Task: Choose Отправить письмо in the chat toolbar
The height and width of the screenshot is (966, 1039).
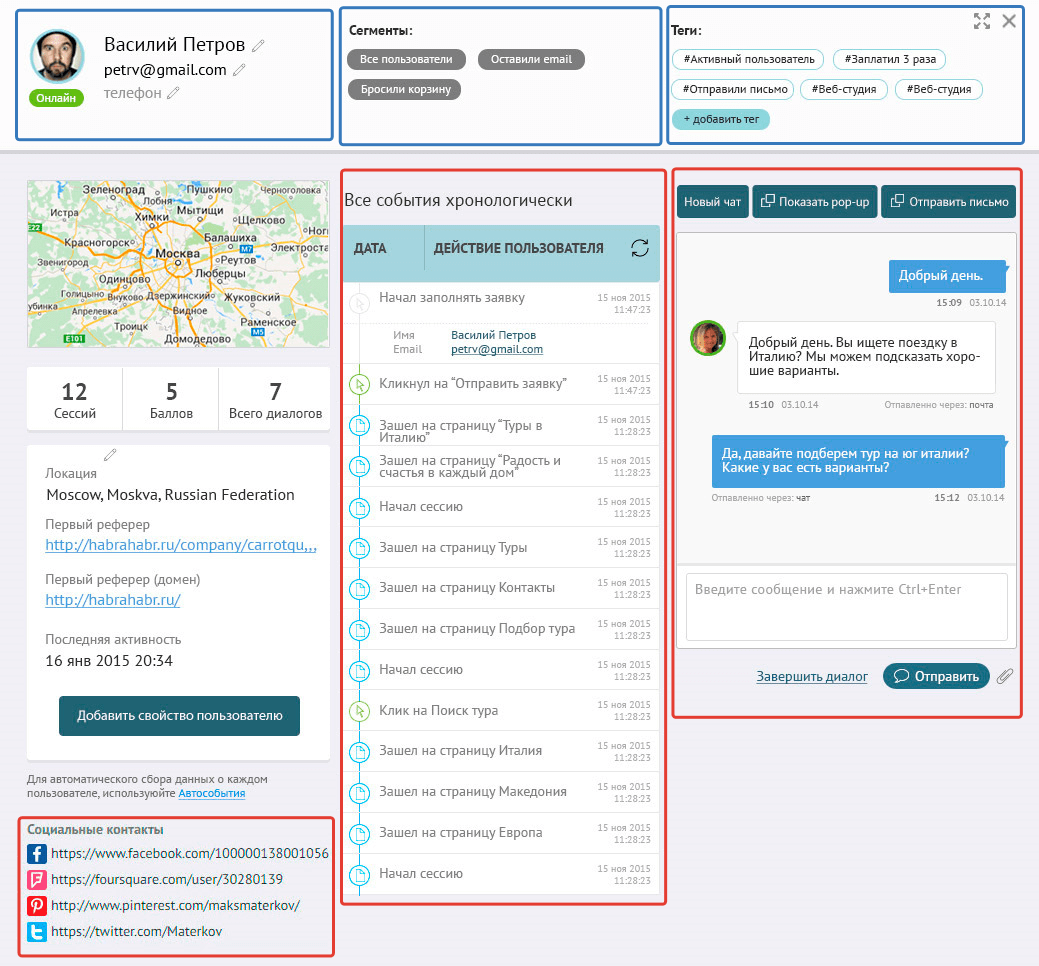Action: (948, 202)
